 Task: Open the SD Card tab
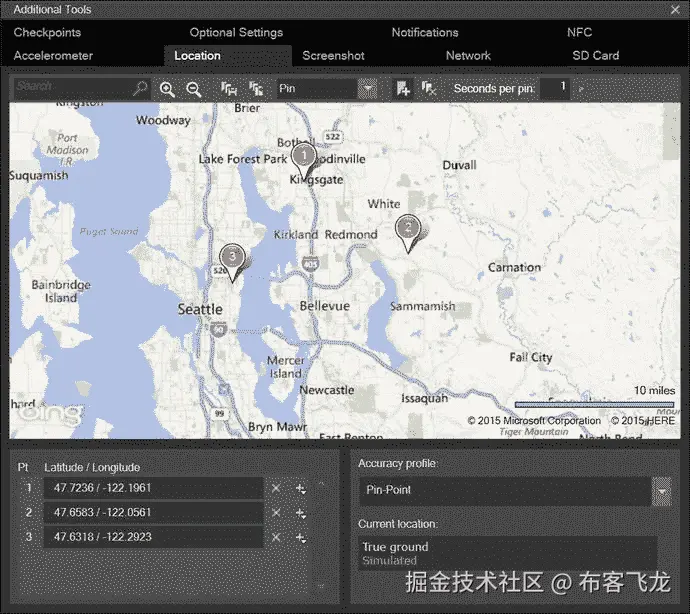(x=596, y=55)
